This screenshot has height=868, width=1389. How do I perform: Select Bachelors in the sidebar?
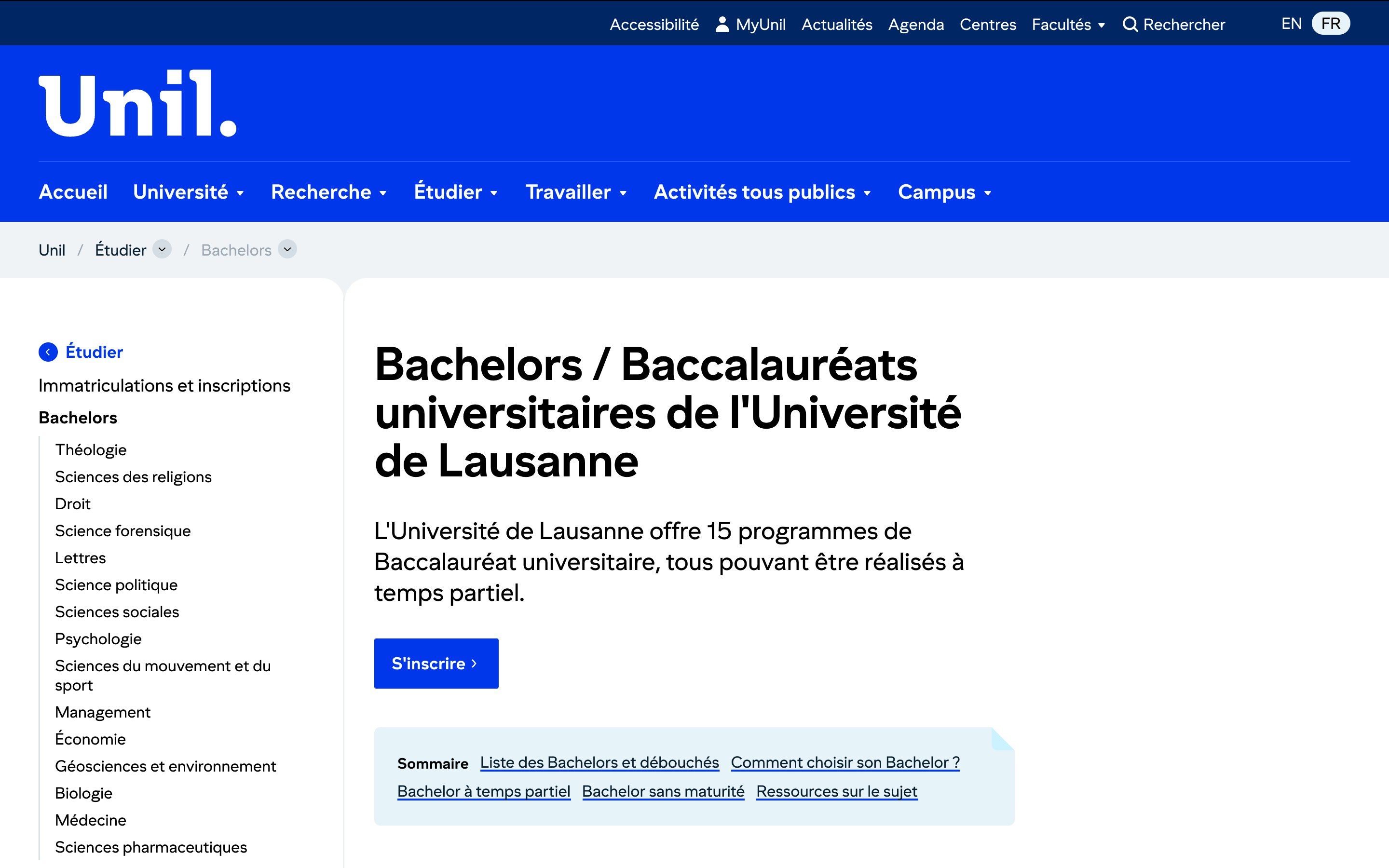click(x=78, y=417)
